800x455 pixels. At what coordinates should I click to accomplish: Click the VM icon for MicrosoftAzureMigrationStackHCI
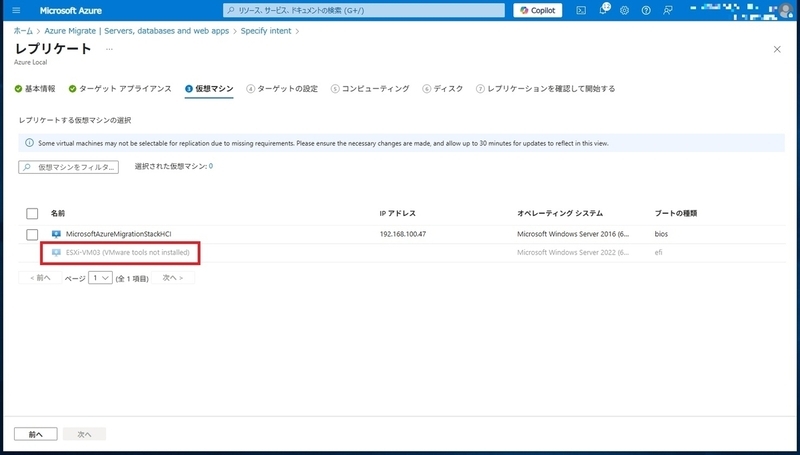point(56,234)
